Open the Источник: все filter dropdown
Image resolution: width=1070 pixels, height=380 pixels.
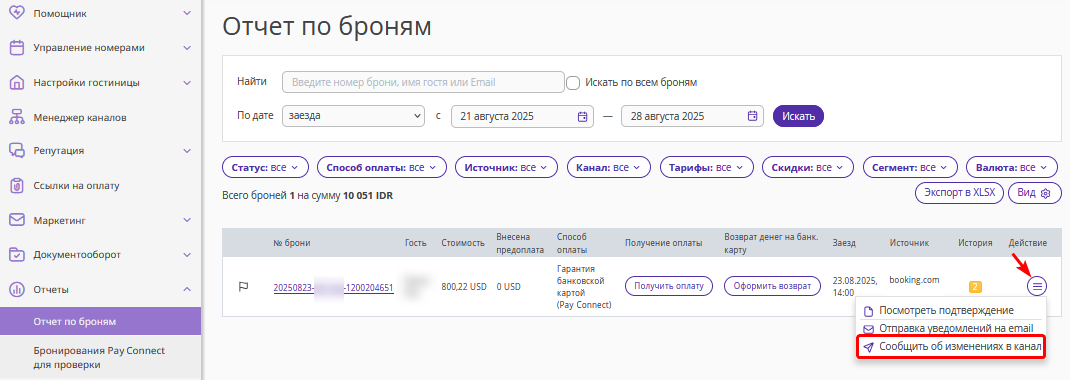pos(506,167)
